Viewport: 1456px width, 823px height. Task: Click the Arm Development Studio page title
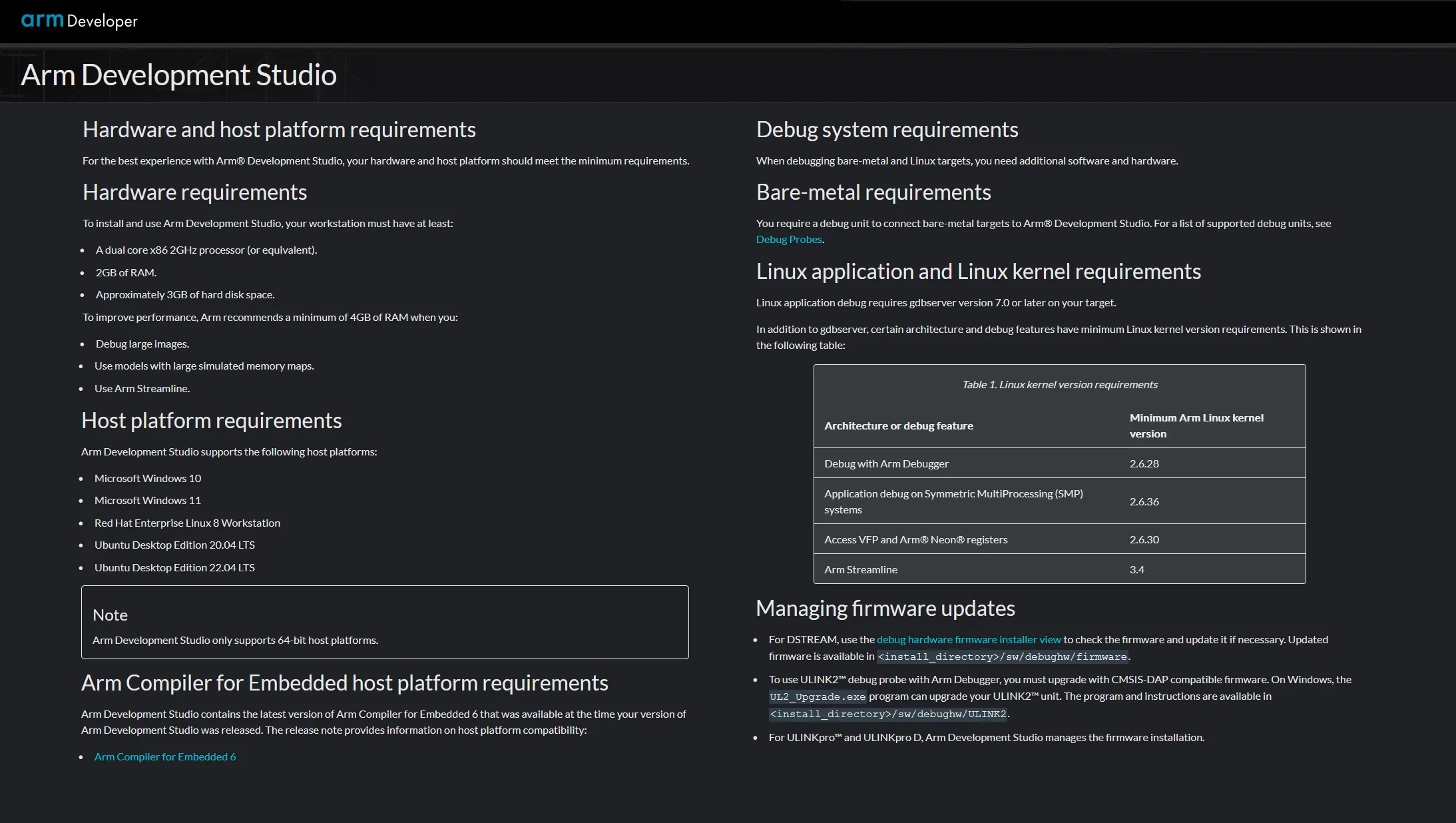point(178,75)
